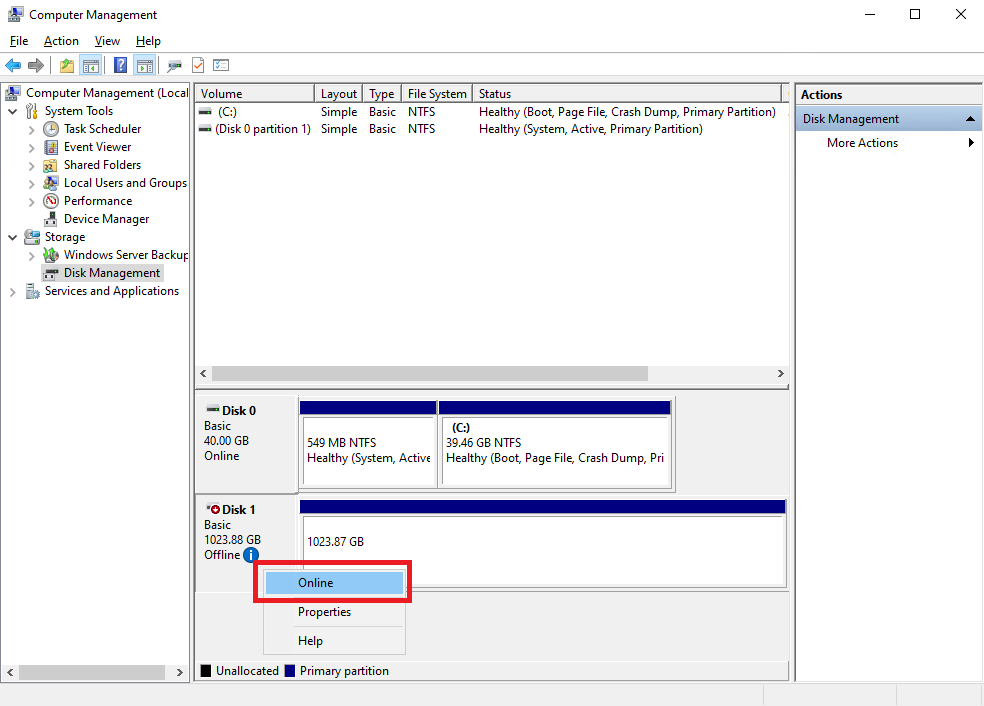Toggle Show/Hide Action Pane toolbar button
Viewport: 984px width, 706px height.
point(145,66)
